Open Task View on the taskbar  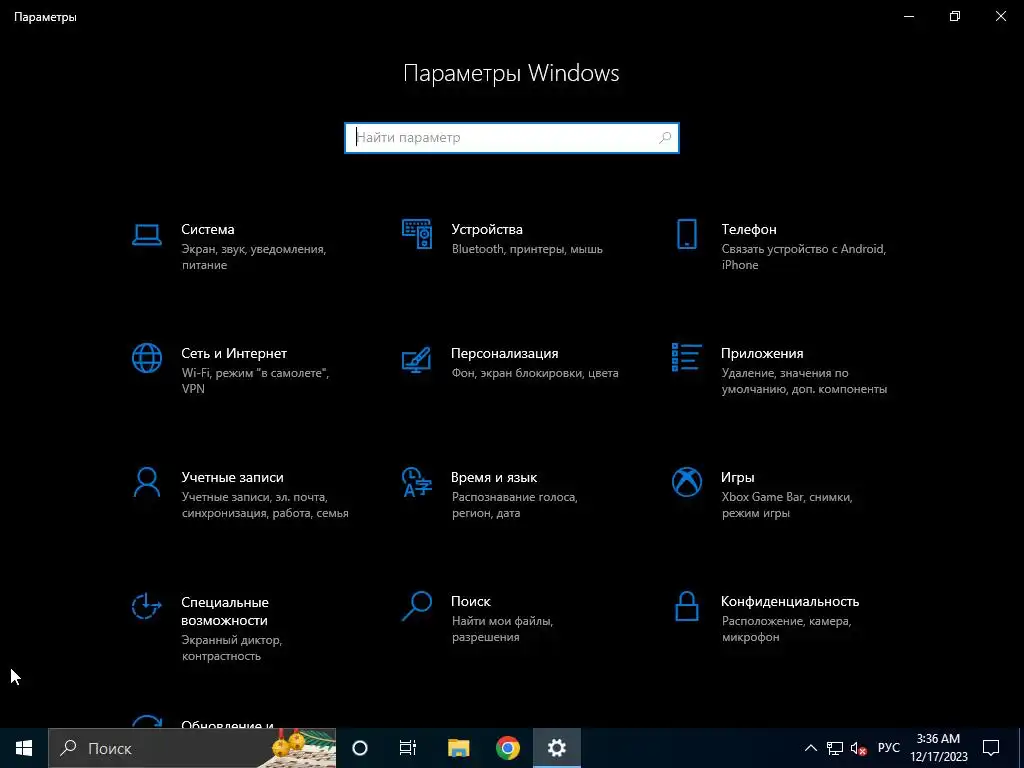click(408, 748)
